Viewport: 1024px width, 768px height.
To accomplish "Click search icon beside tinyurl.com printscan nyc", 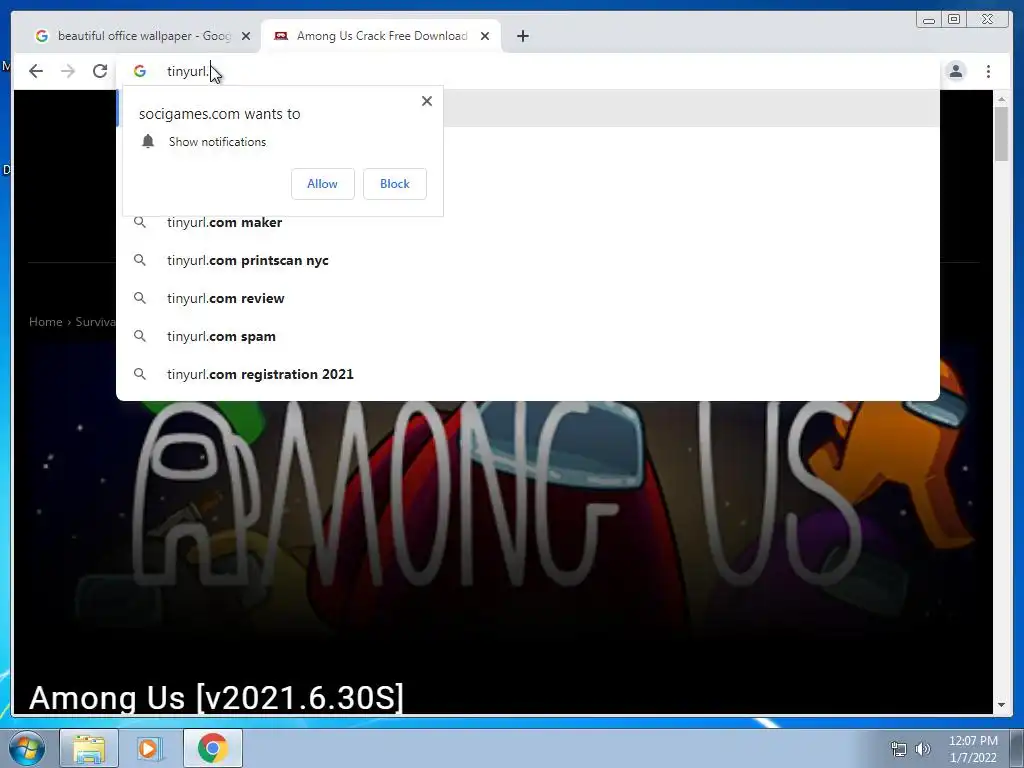I will point(140,260).
